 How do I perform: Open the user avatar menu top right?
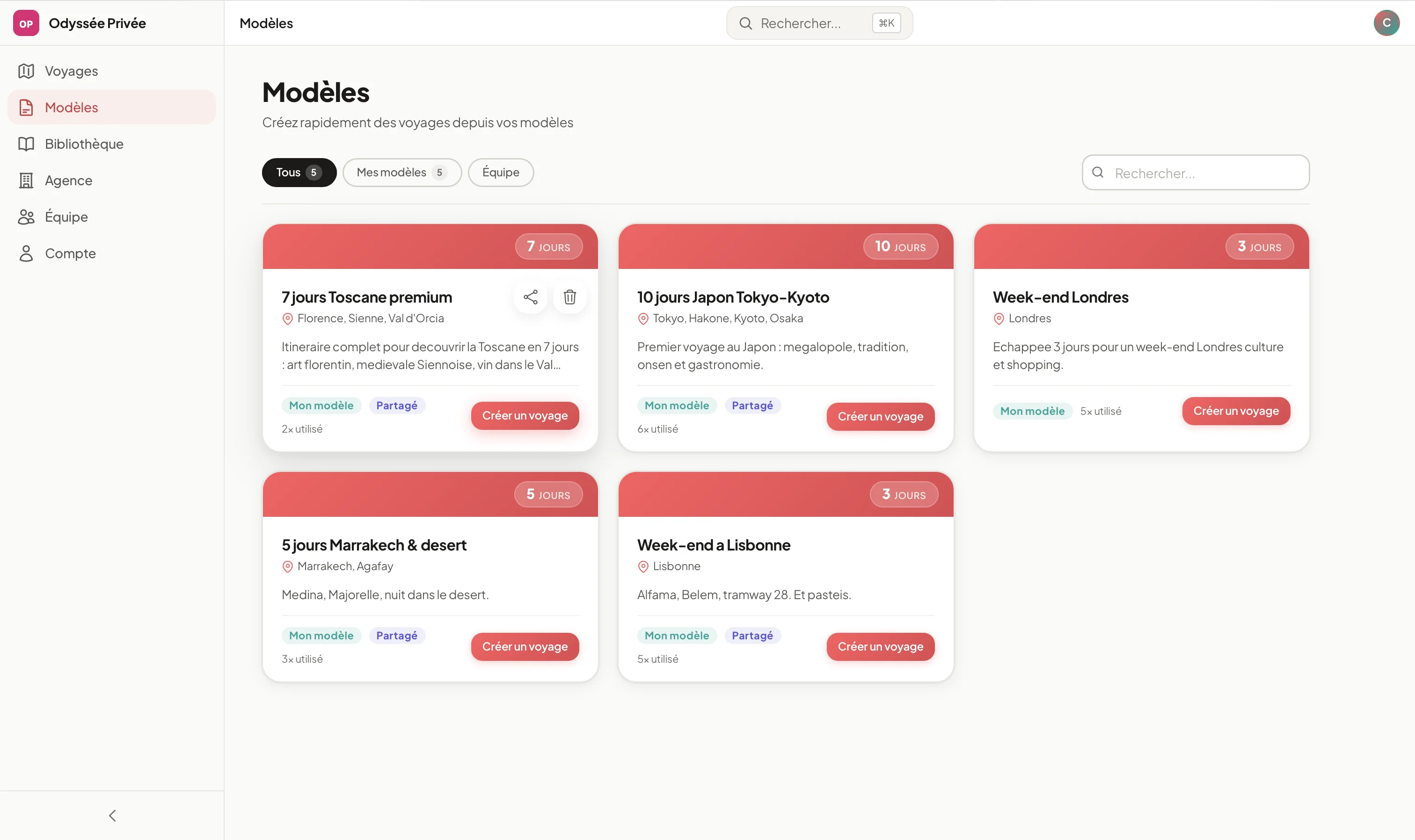click(1386, 22)
